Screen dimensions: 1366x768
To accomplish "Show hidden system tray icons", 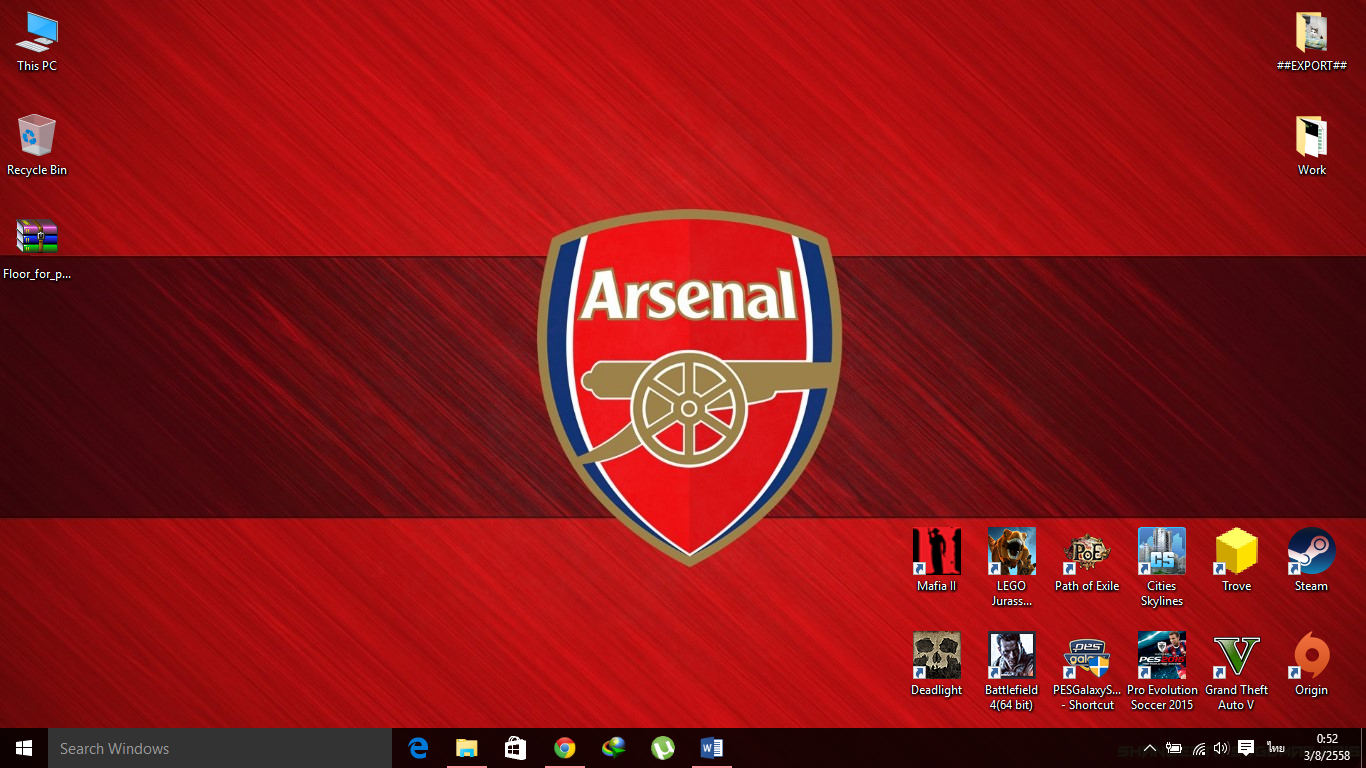I will click(1150, 748).
